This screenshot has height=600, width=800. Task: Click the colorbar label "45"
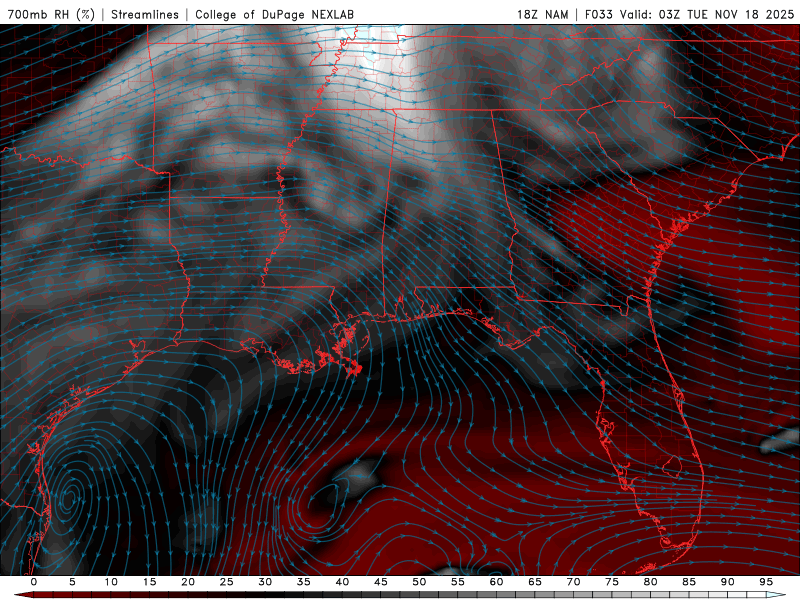pos(381,582)
